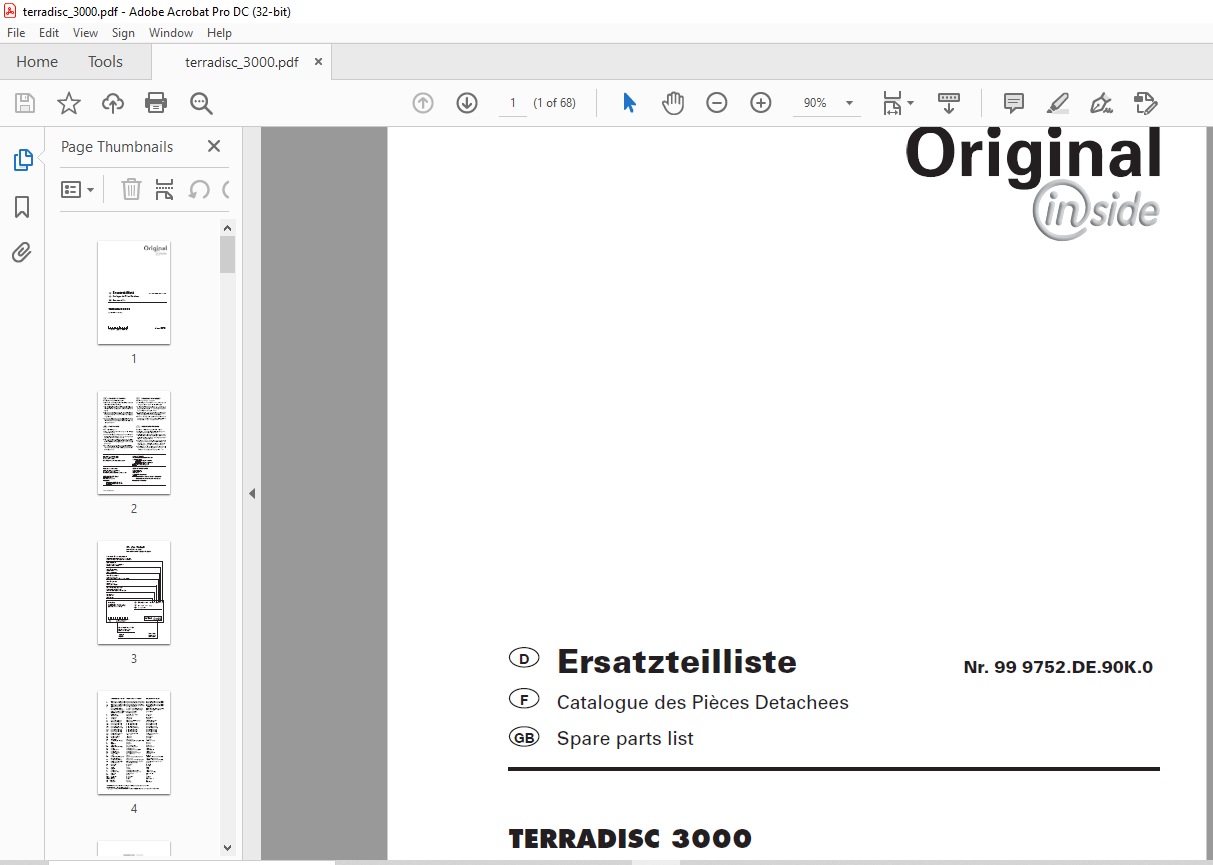Viewport: 1213px width, 865px height.
Task: Show Page Thumbnails sidebar icon
Action: [22, 160]
